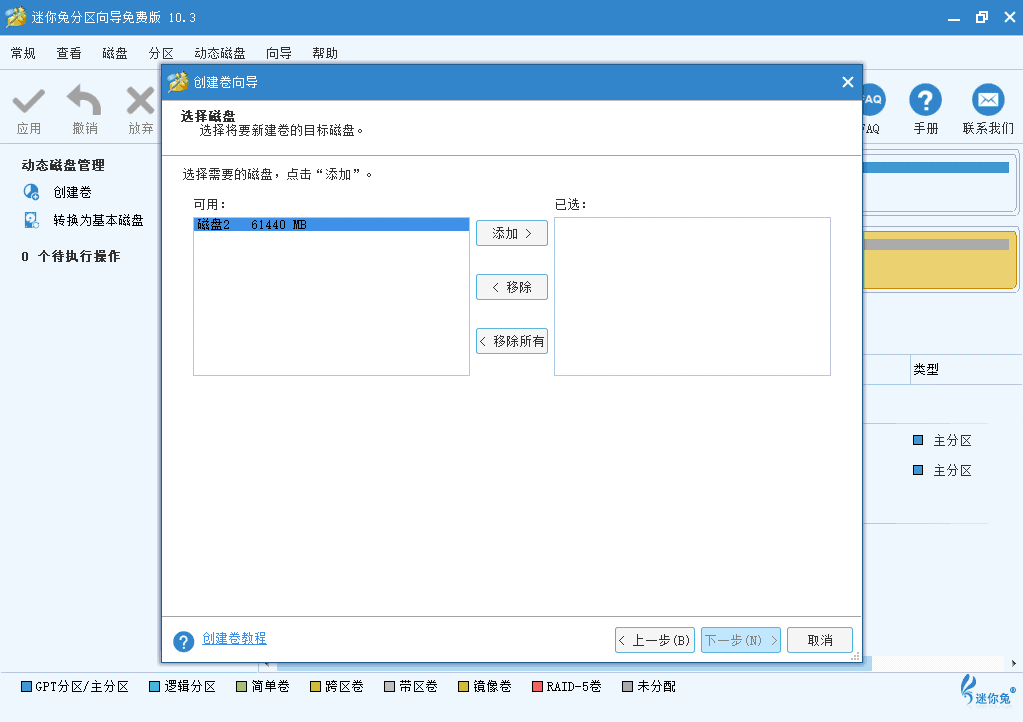Click the app logo in the main title bar
Viewport: 1023px width, 722px height.
tap(16, 17)
